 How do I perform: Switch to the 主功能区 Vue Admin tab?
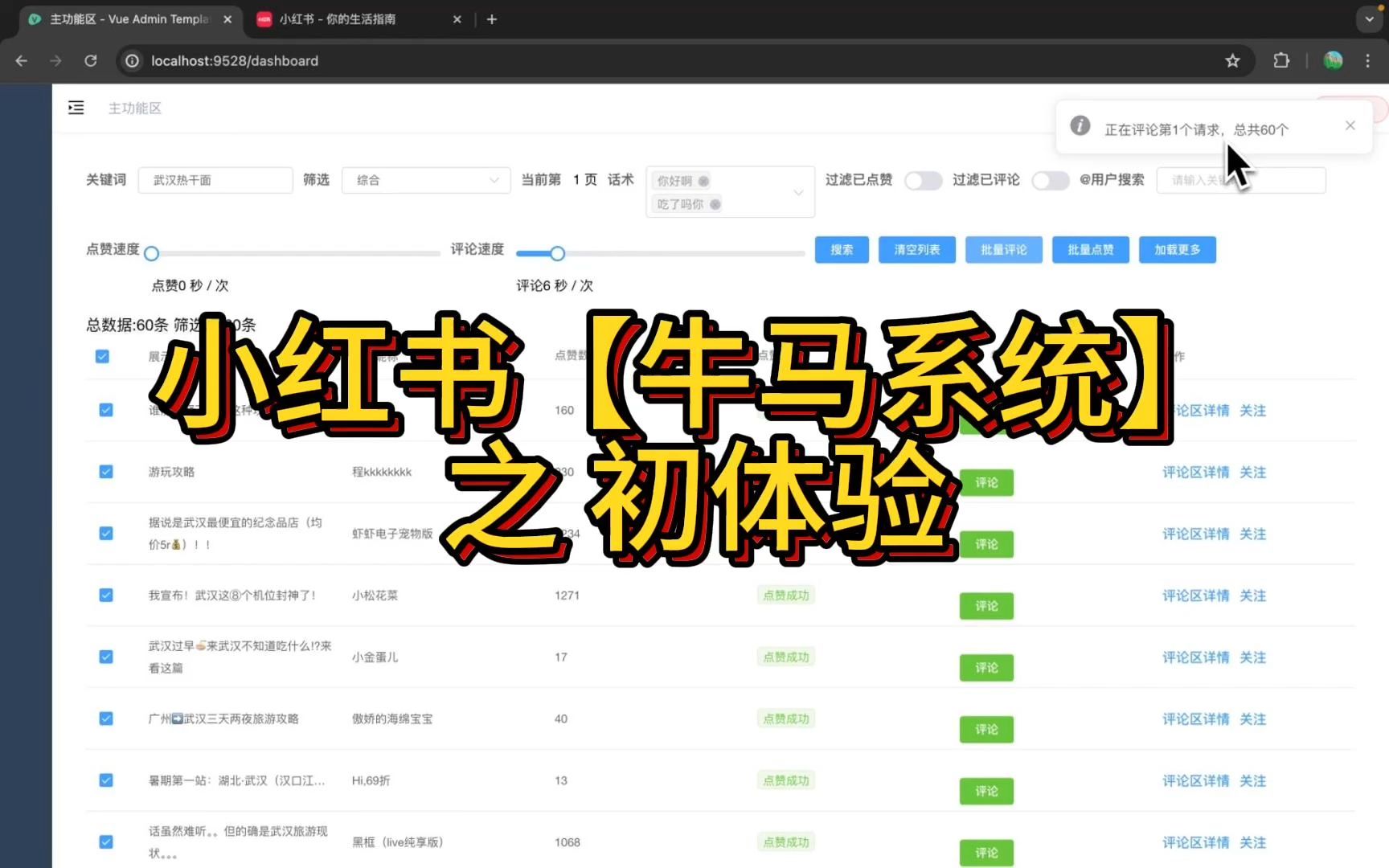tap(129, 19)
